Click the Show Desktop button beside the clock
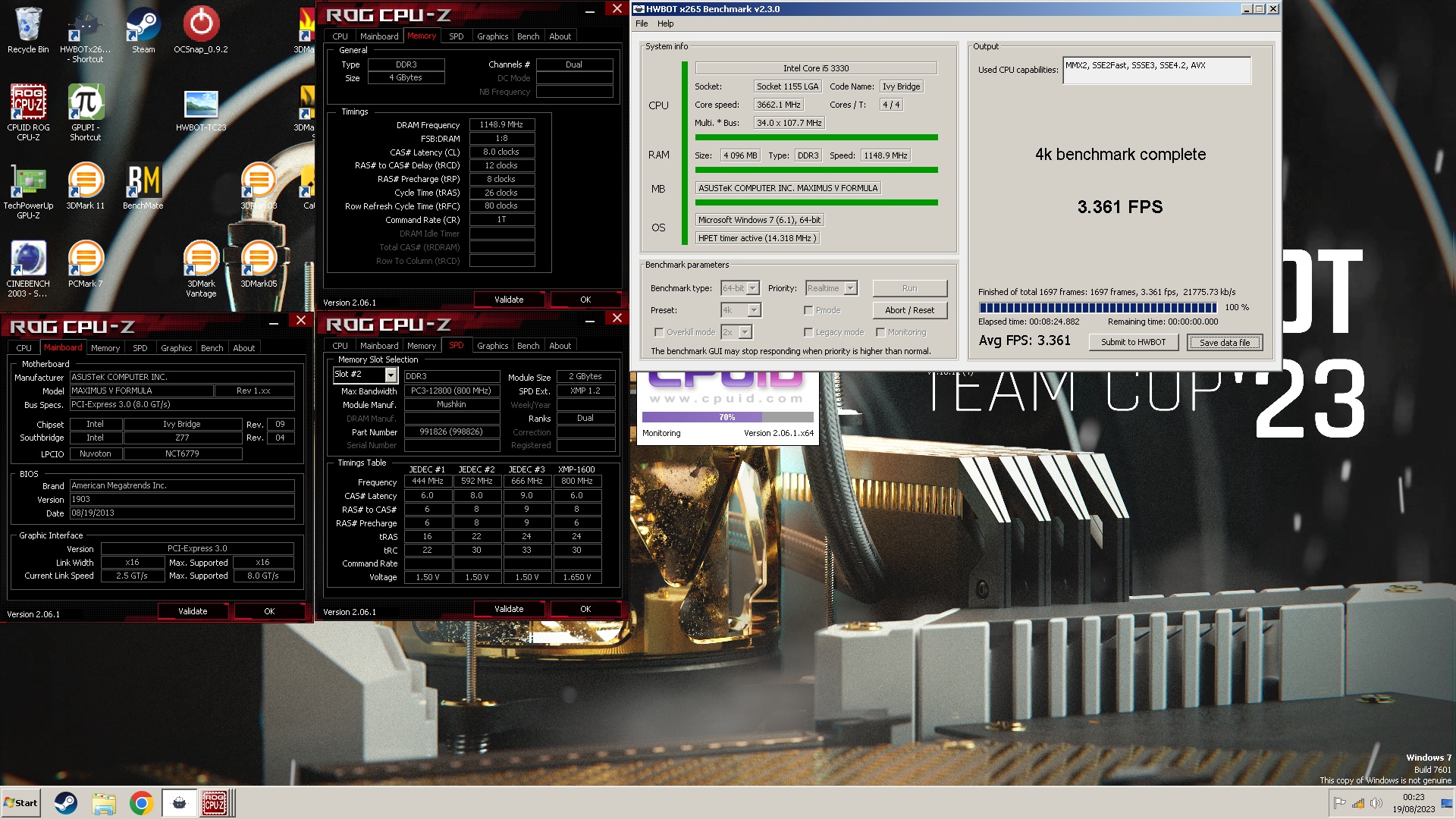The width and height of the screenshot is (1456, 819). 1448,803
